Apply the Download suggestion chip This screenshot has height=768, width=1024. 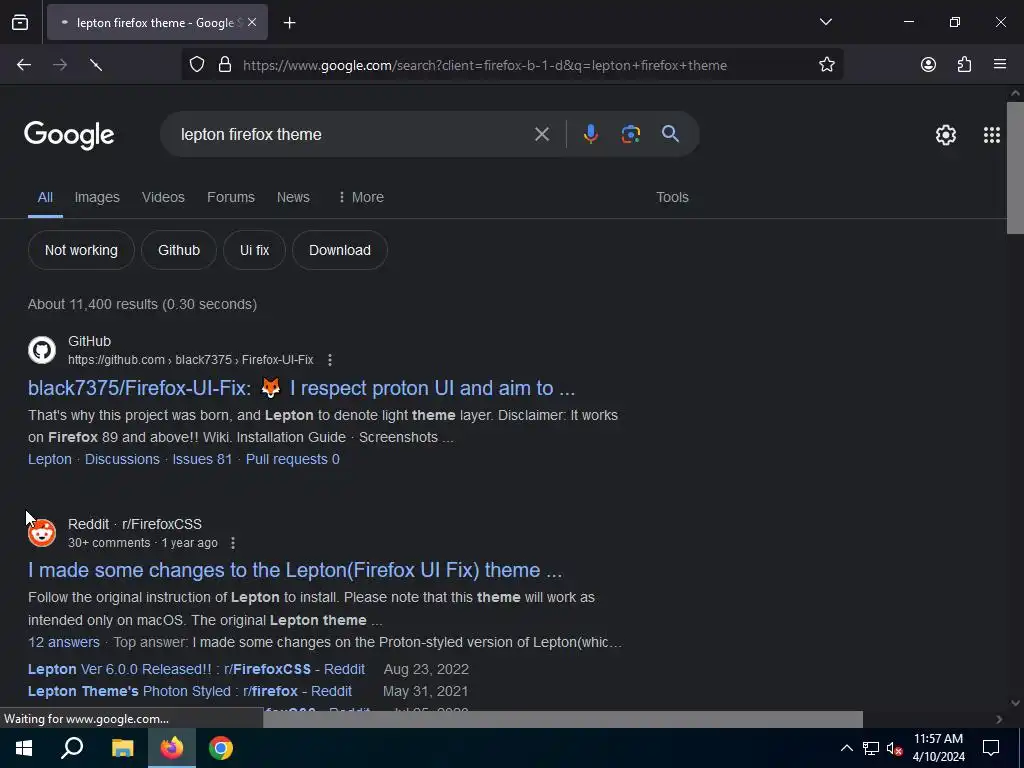click(x=340, y=250)
